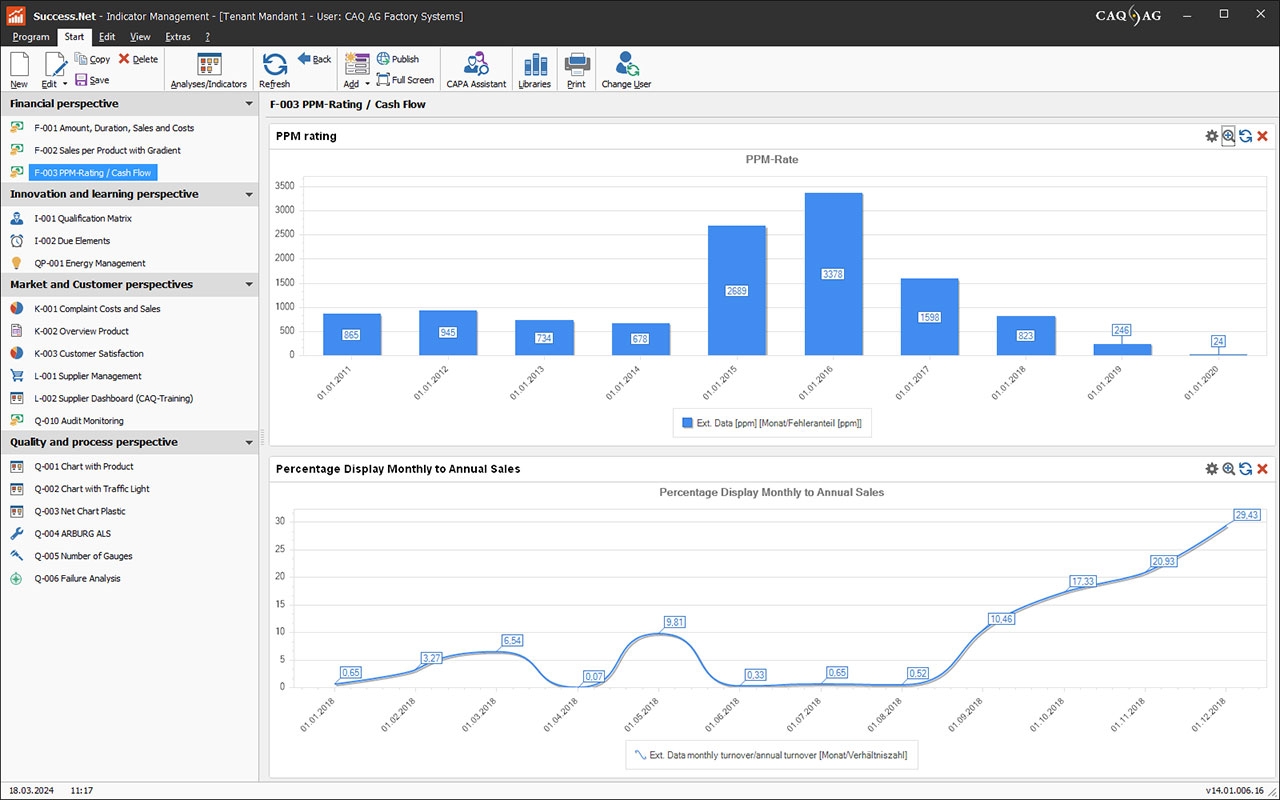Open the Extras menu
The image size is (1280, 800).
click(x=178, y=37)
